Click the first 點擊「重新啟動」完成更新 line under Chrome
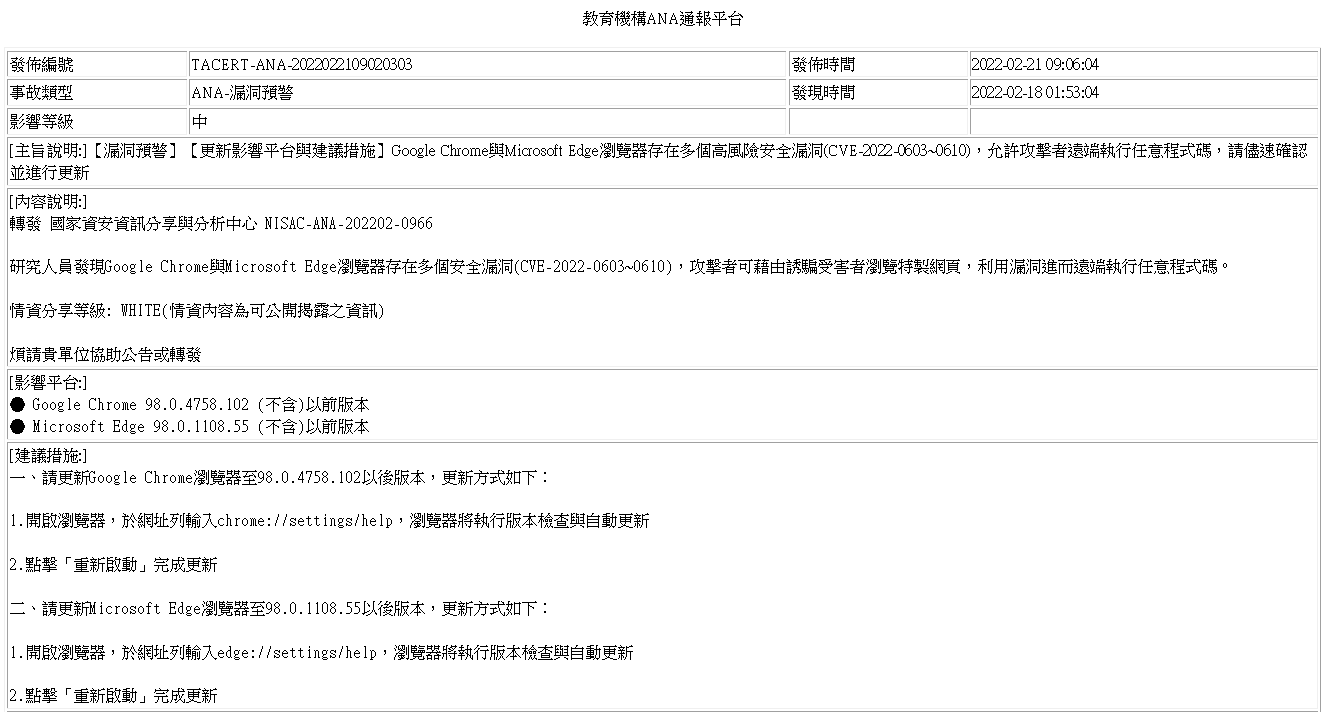The image size is (1332, 712). [x=113, y=565]
